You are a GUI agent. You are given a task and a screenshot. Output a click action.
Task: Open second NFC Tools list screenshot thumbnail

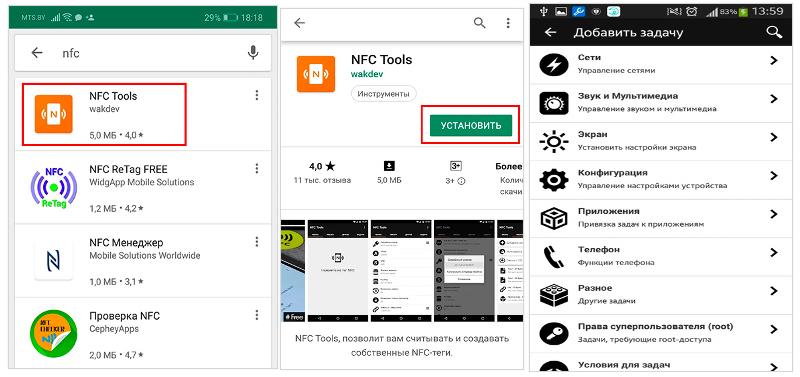tap(401, 270)
